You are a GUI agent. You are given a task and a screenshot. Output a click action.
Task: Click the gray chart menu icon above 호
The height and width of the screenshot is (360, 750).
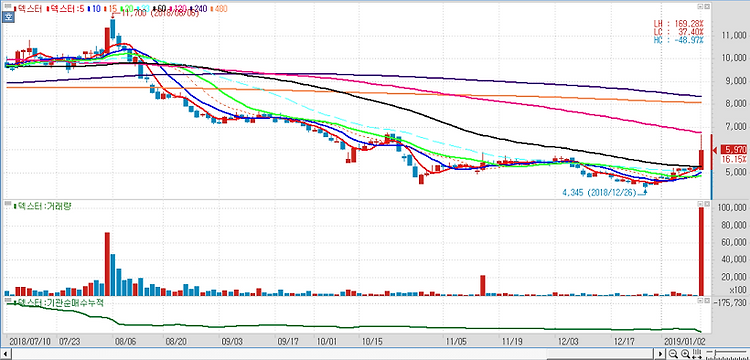(8, 6)
